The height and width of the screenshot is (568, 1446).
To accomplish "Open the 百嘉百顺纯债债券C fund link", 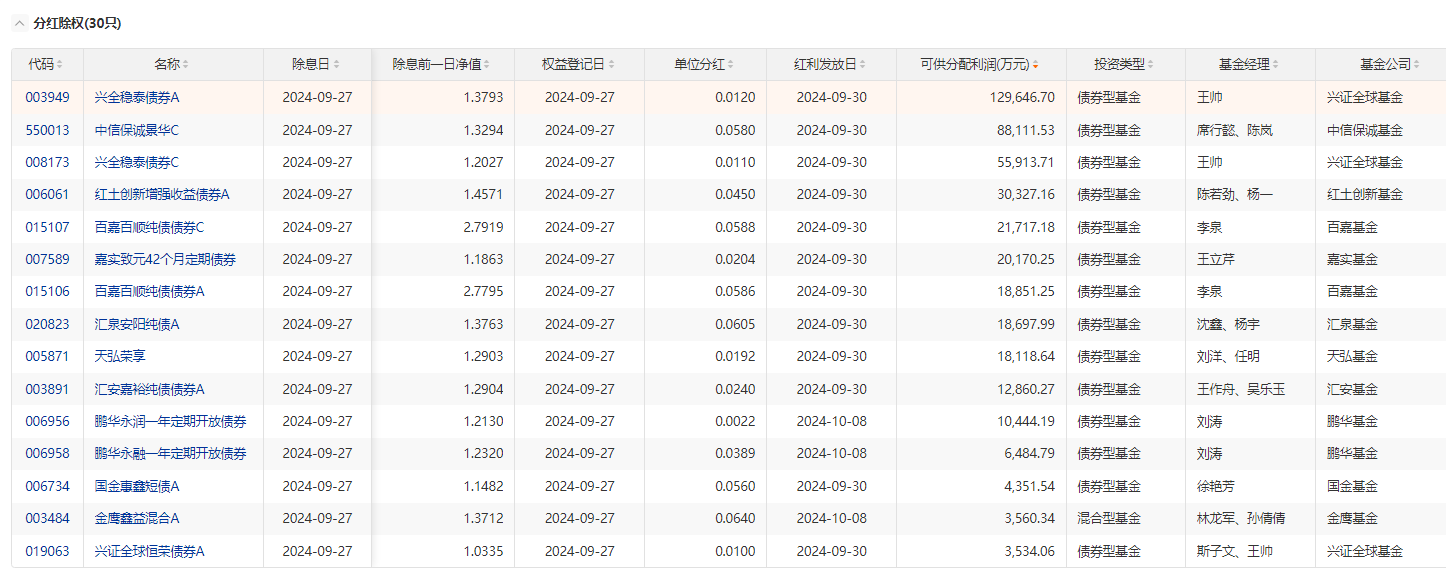I will pos(149,227).
